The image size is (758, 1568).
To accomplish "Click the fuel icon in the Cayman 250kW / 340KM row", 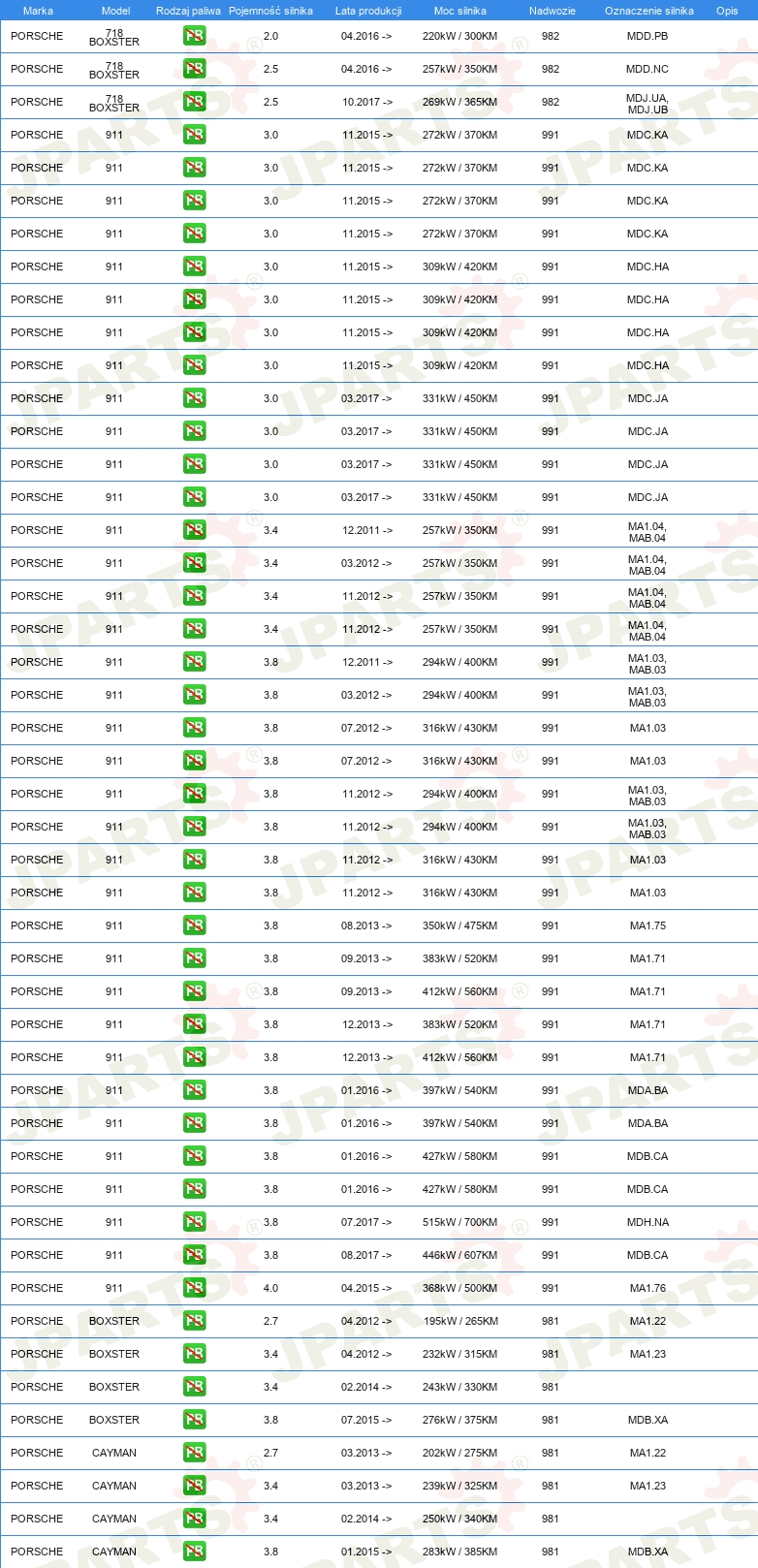I will (x=195, y=1519).
